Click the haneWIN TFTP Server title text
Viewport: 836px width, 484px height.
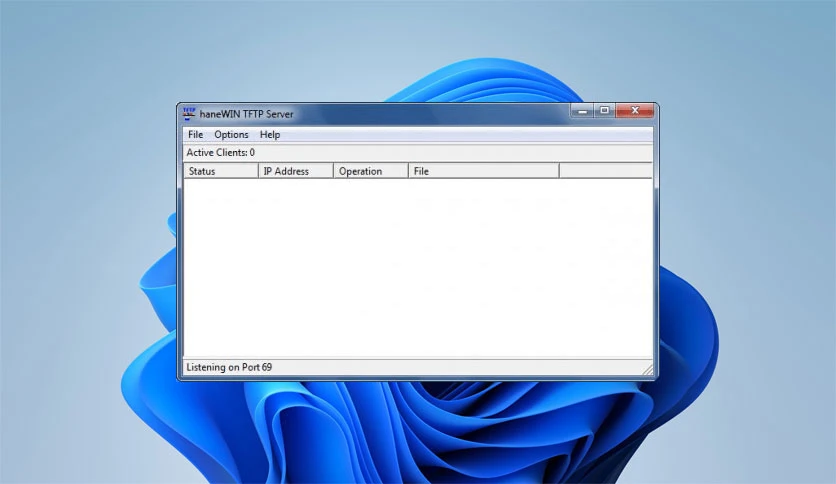246,114
